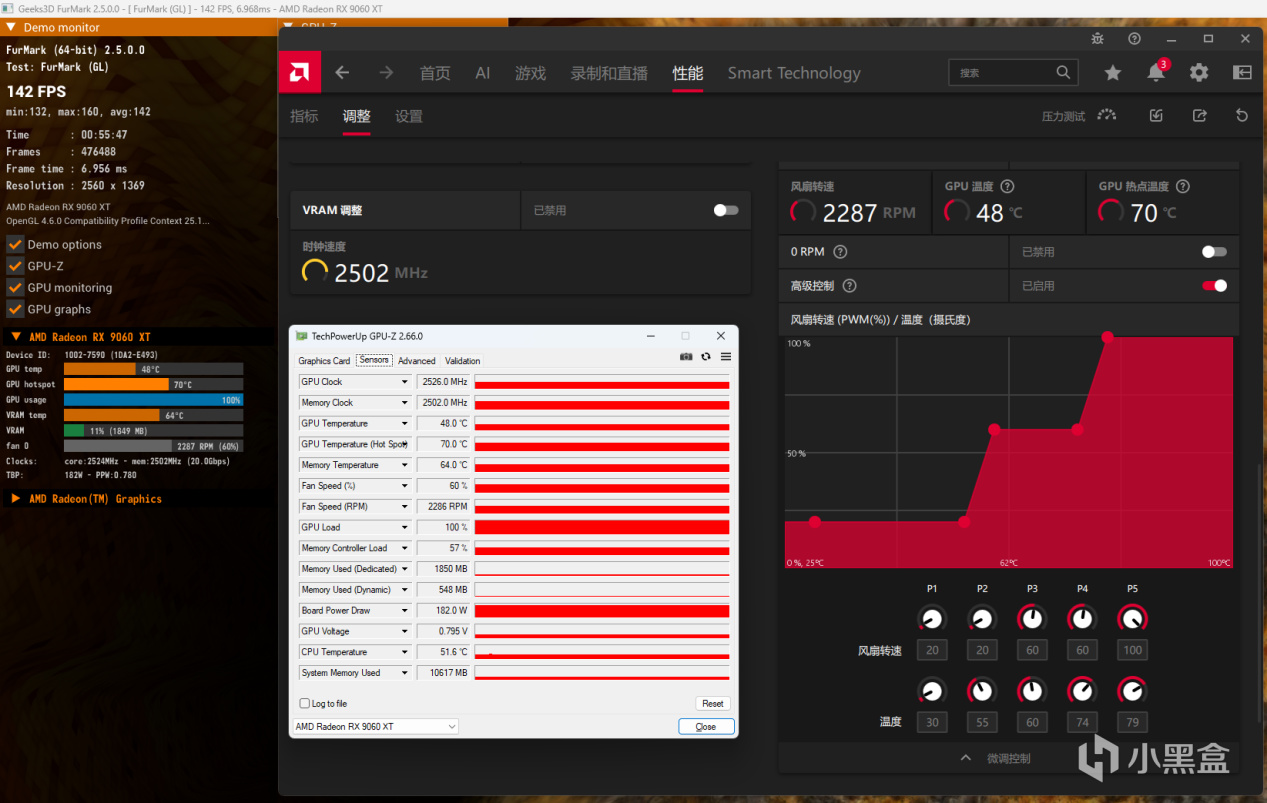Image resolution: width=1267 pixels, height=803 pixels.
Task: Open the help question-mark icon in AMD title bar
Action: tap(1134, 39)
